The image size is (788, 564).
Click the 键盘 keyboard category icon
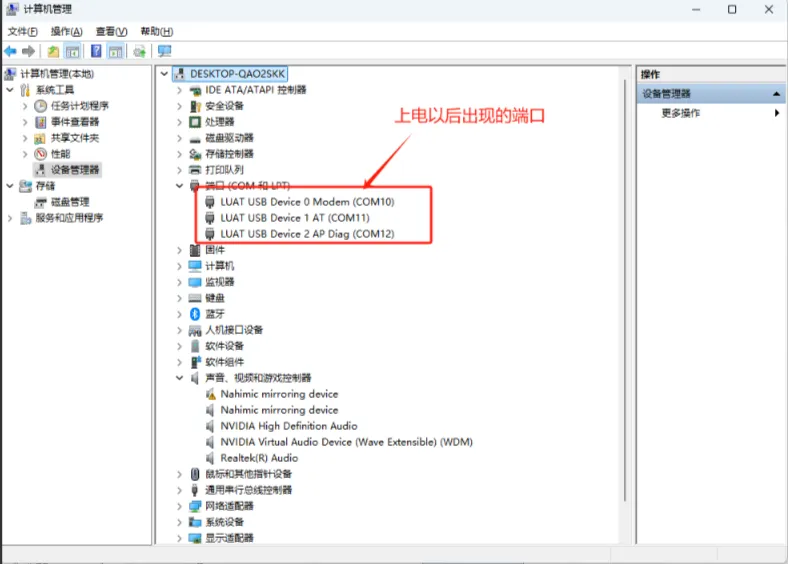coord(195,298)
